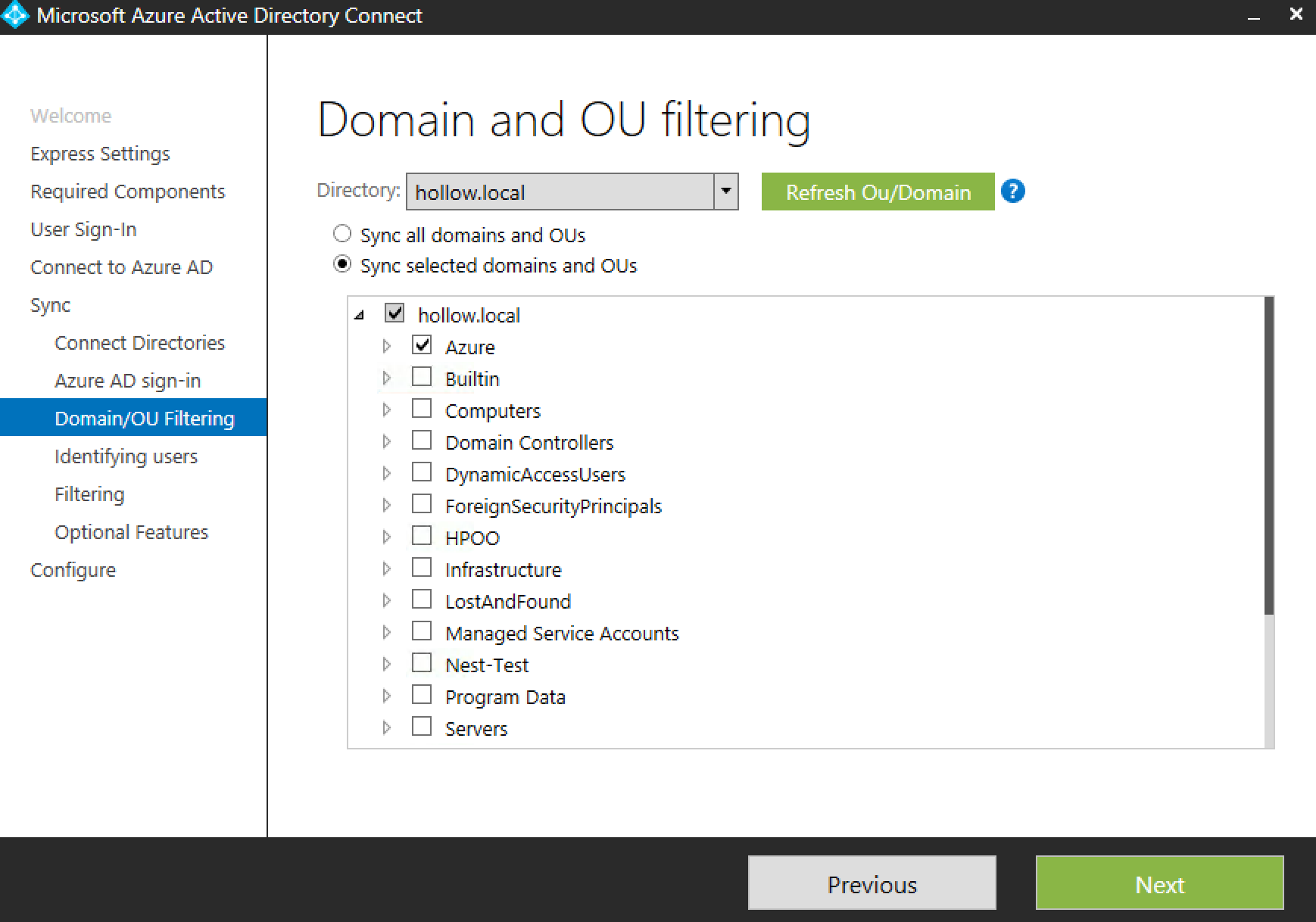
Task: Tick the Nest-Test OU checkbox
Action: click(422, 664)
